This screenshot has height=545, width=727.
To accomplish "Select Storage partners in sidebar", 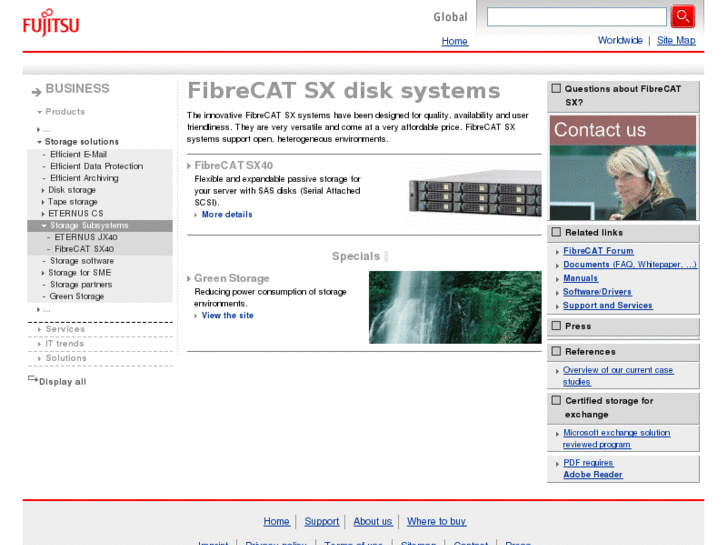I will pos(81,285).
